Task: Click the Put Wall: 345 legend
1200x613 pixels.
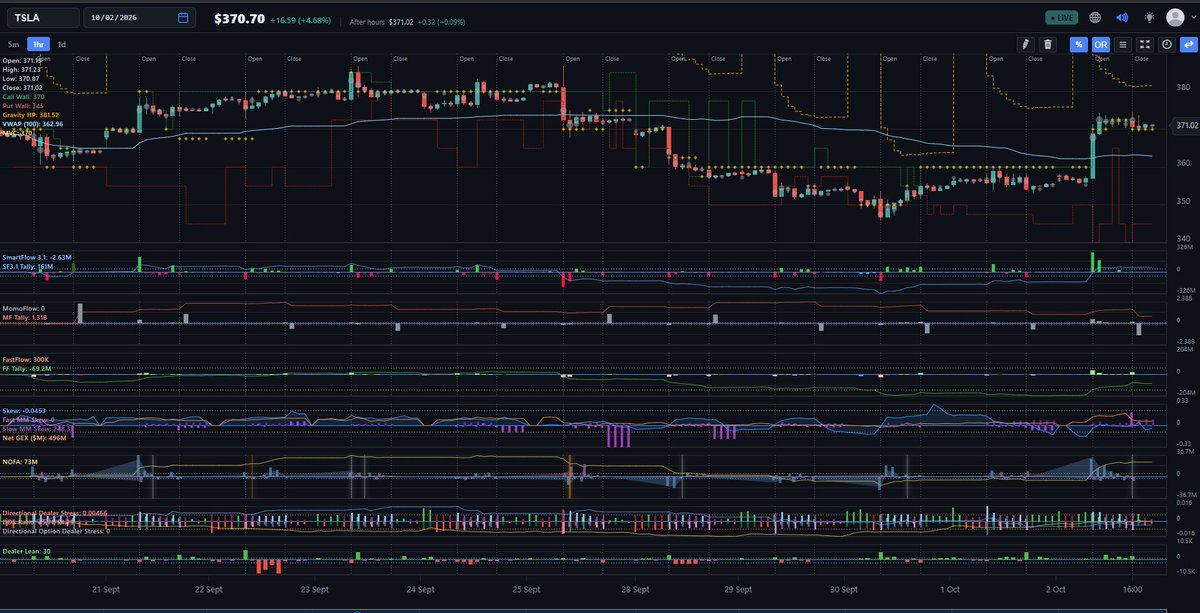Action: point(23,106)
